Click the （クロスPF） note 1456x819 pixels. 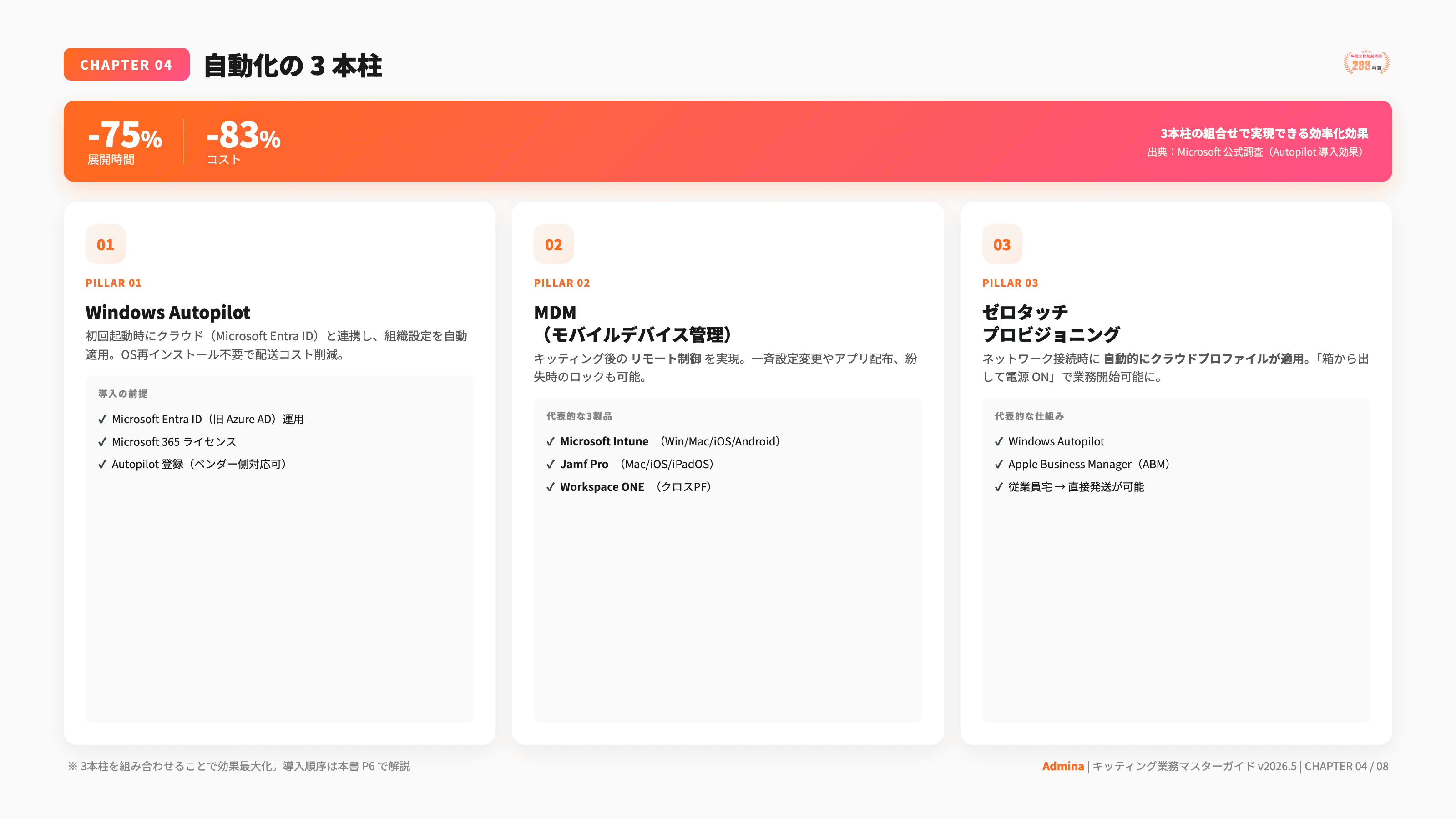pyautogui.click(x=683, y=487)
